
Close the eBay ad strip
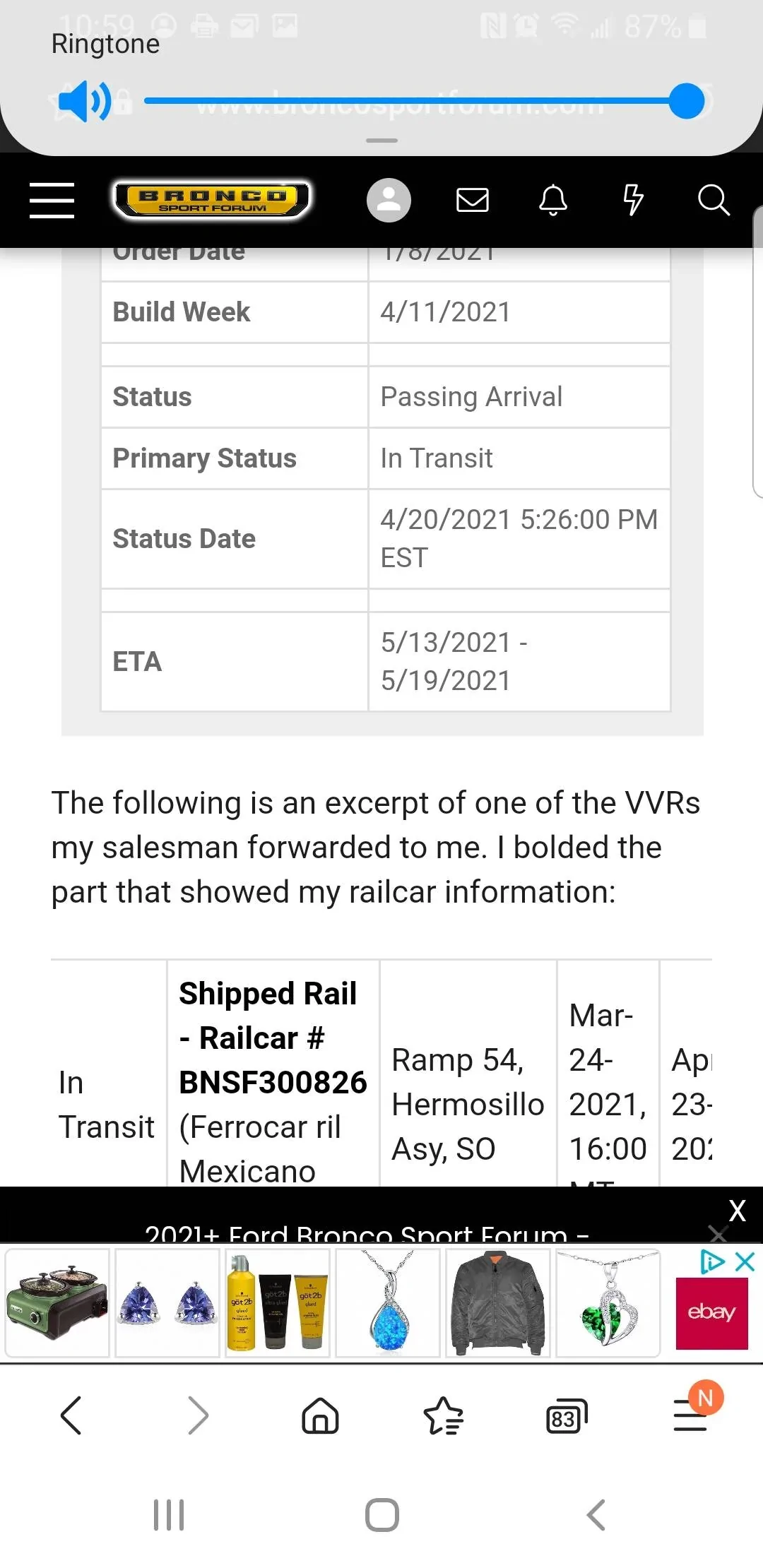745,1261
